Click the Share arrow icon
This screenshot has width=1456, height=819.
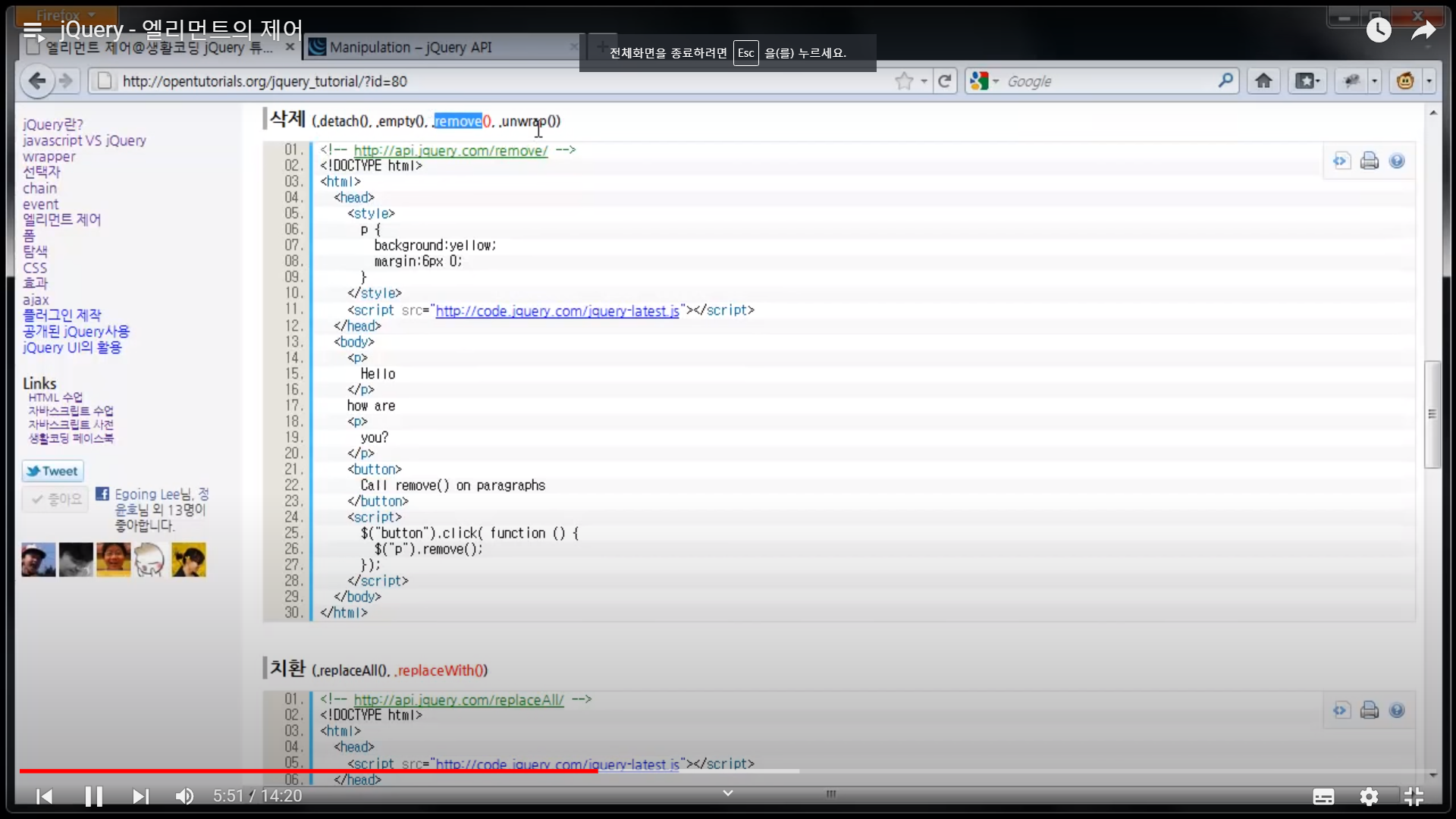pyautogui.click(x=1423, y=30)
